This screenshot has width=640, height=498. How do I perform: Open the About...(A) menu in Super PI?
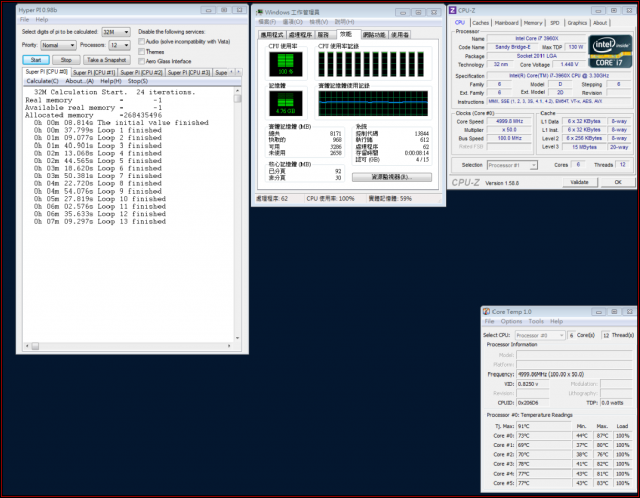point(80,81)
